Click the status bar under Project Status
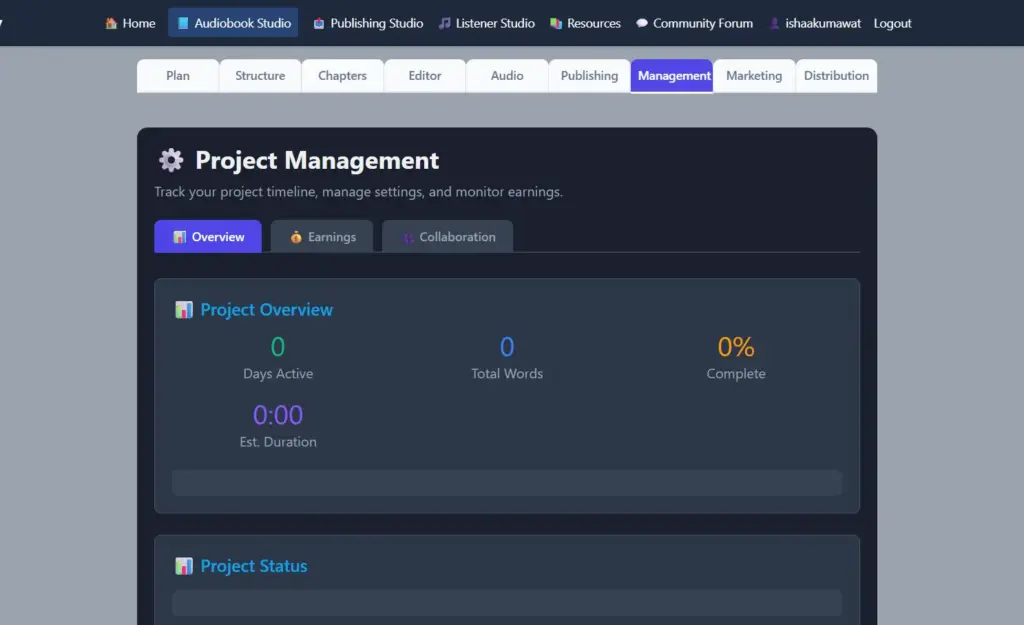The height and width of the screenshot is (625, 1024). point(506,603)
